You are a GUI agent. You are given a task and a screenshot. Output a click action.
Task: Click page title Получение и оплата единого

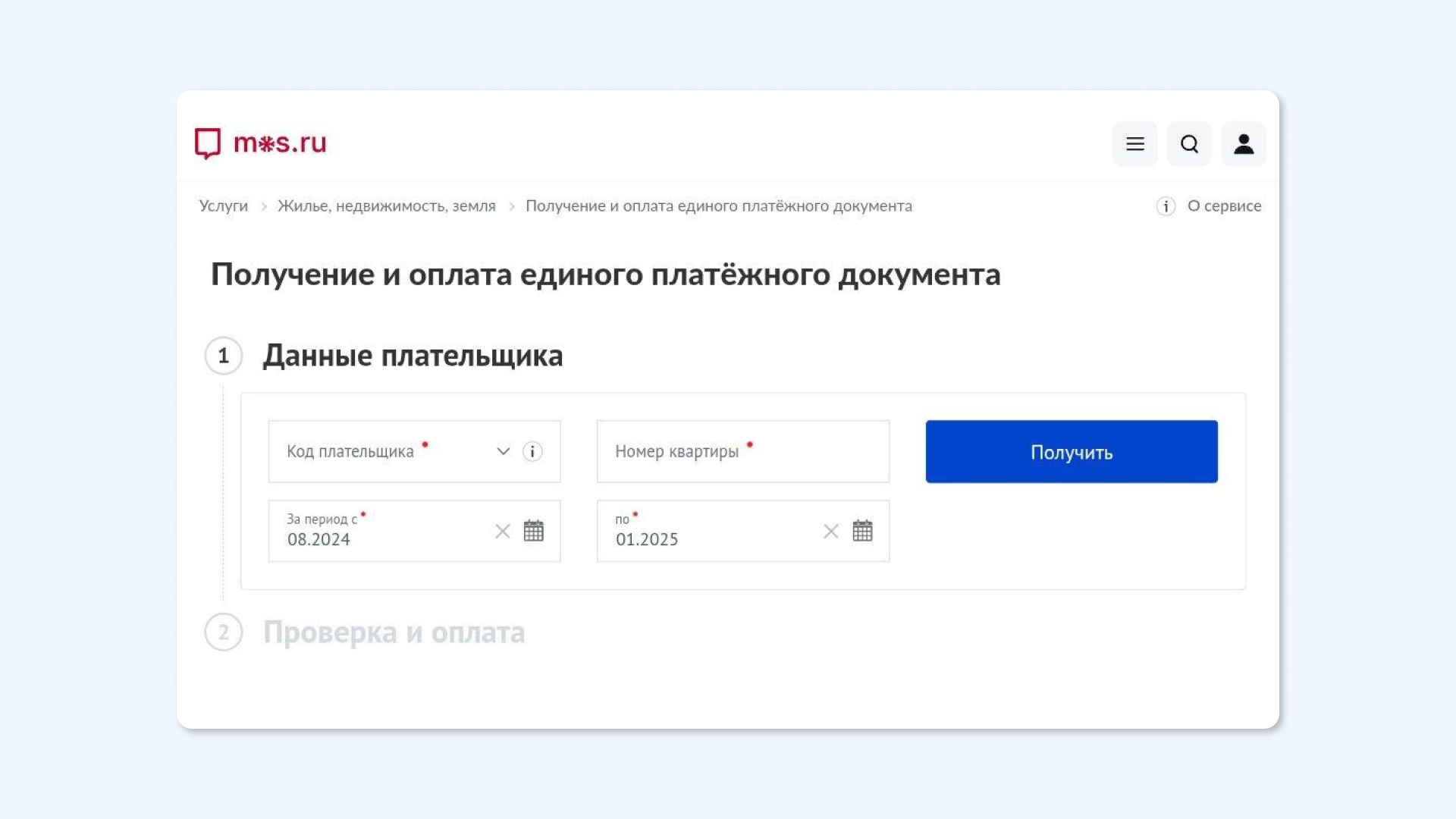pyautogui.click(x=606, y=275)
